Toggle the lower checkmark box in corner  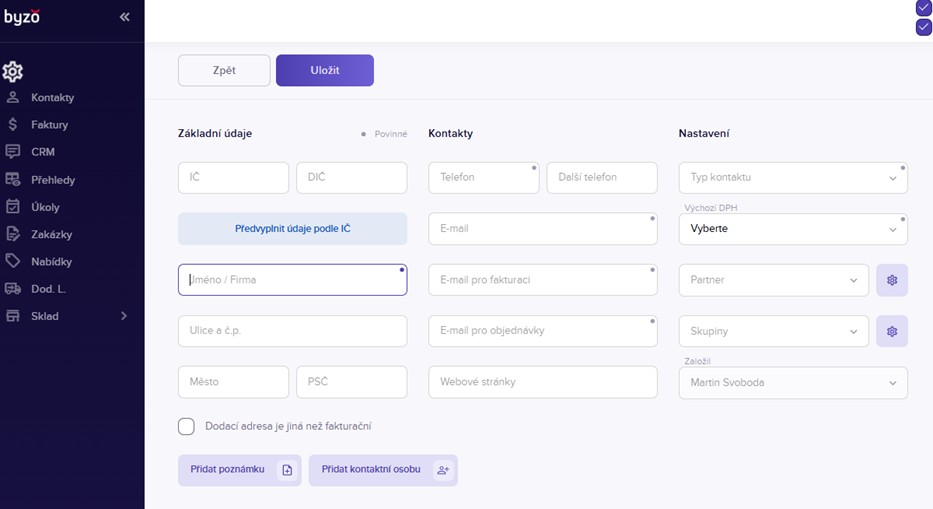pyautogui.click(x=924, y=27)
